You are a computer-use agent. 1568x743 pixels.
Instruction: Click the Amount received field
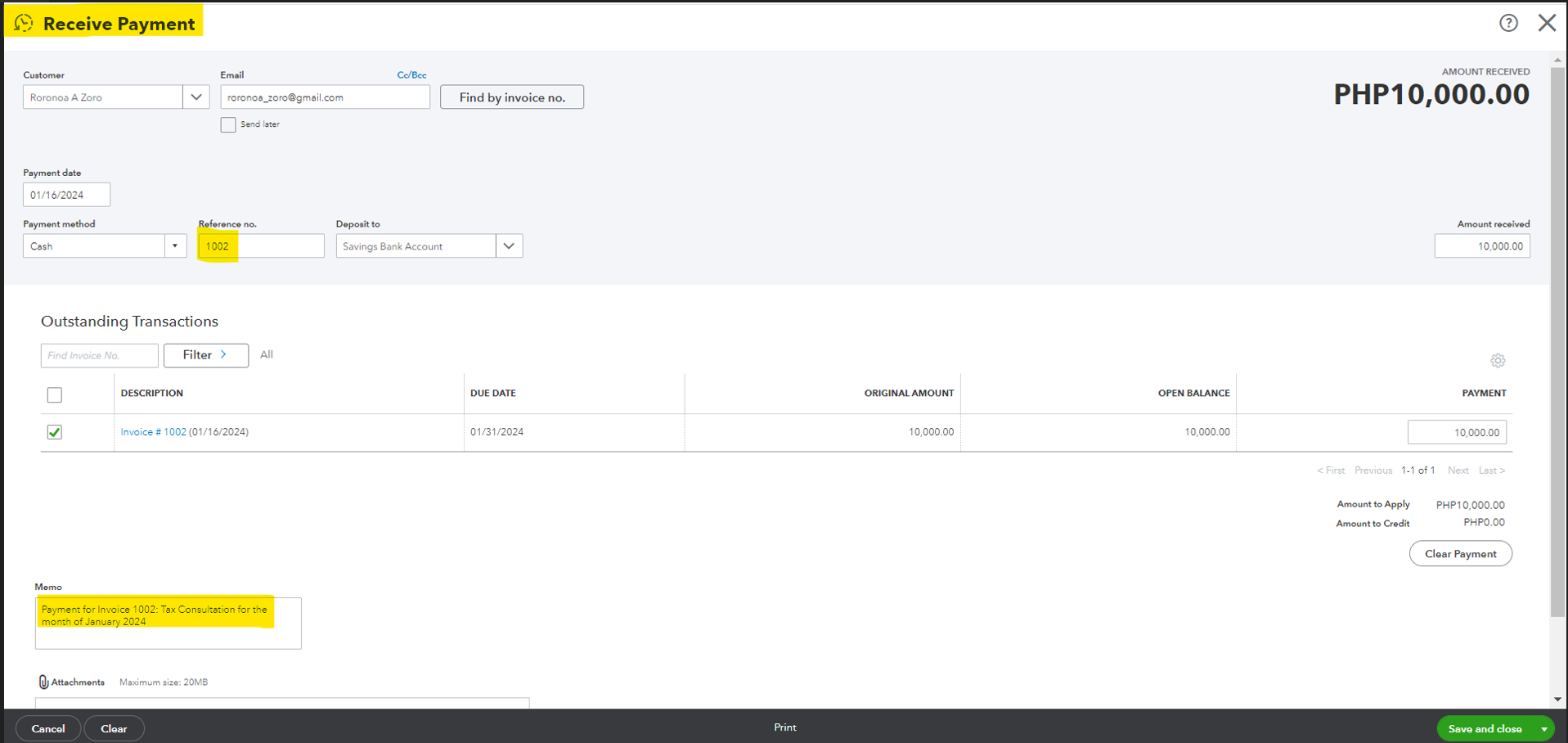pos(1482,246)
